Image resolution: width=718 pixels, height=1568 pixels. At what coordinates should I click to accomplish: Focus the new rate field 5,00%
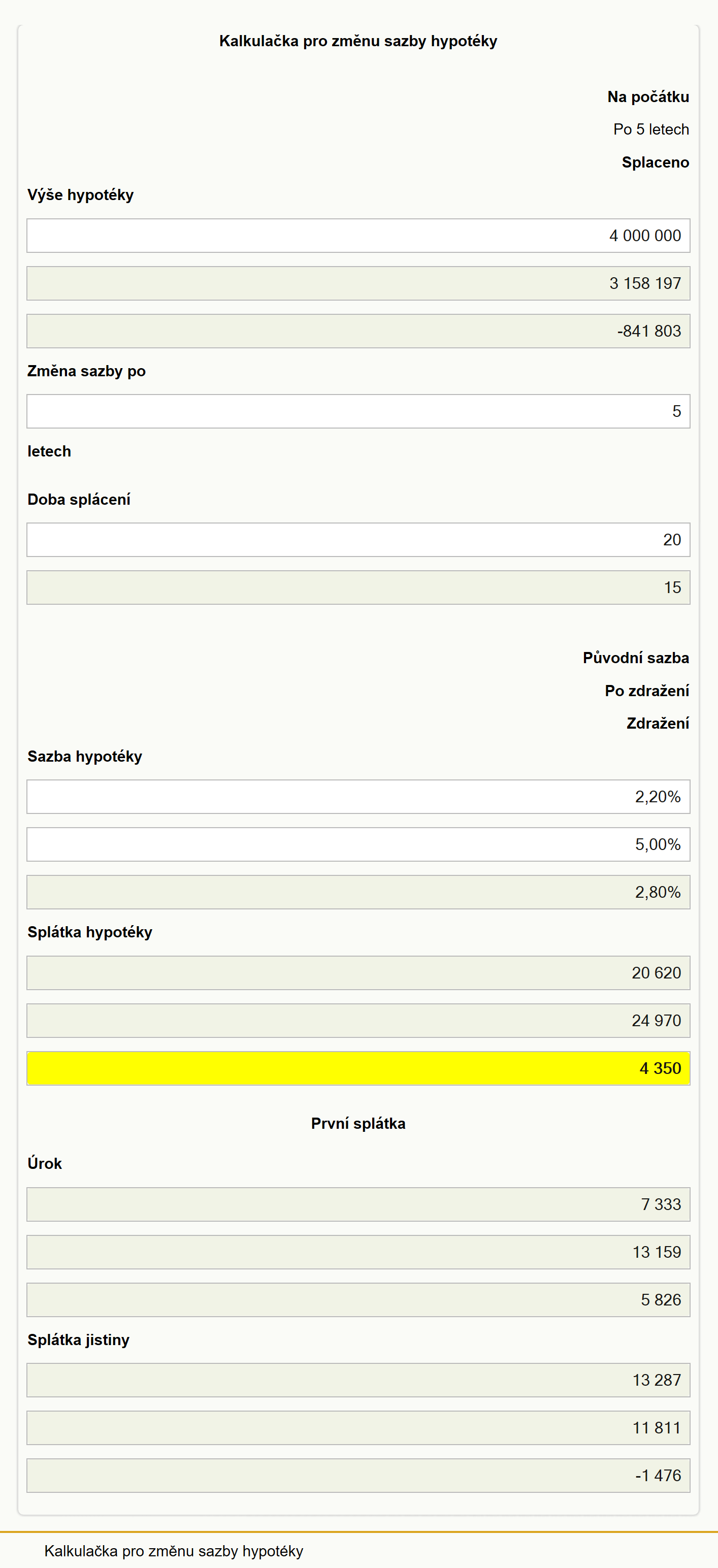tap(358, 844)
